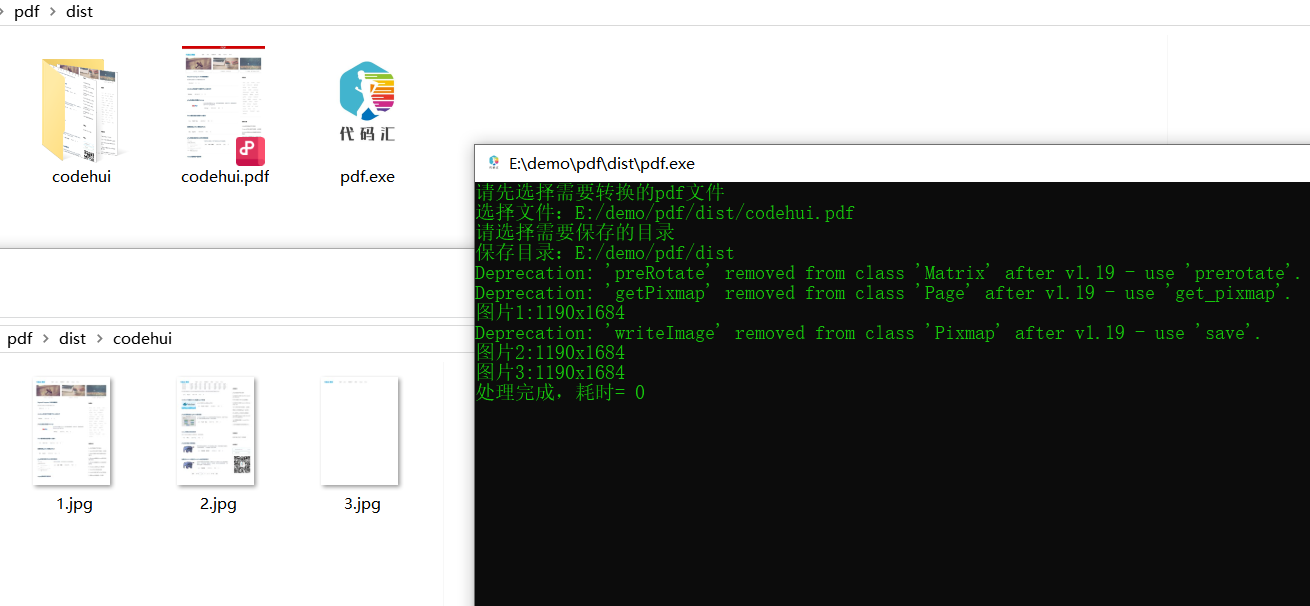
Task: Expand the chevron before the codehui breadcrumb
Action: (102, 338)
